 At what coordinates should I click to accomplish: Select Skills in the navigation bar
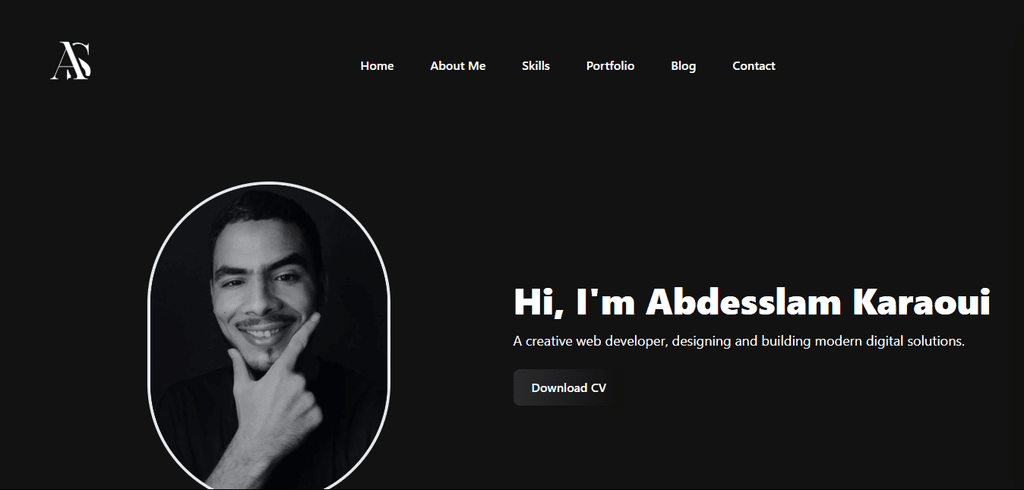536,66
